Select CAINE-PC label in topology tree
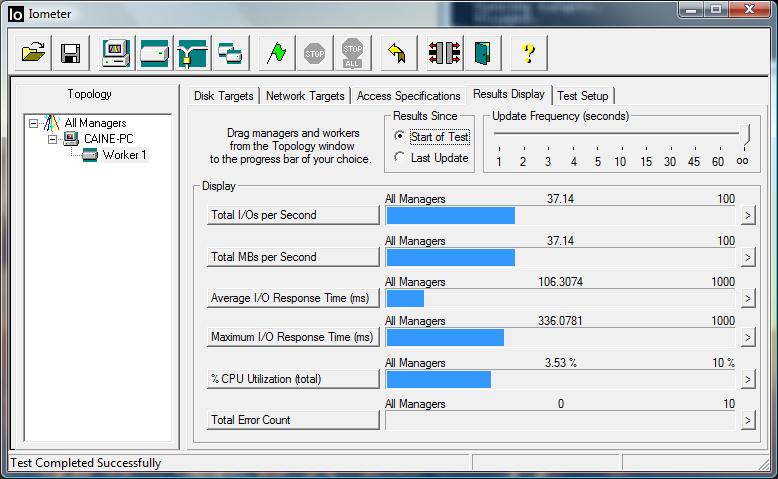The image size is (778, 479). (x=109, y=138)
